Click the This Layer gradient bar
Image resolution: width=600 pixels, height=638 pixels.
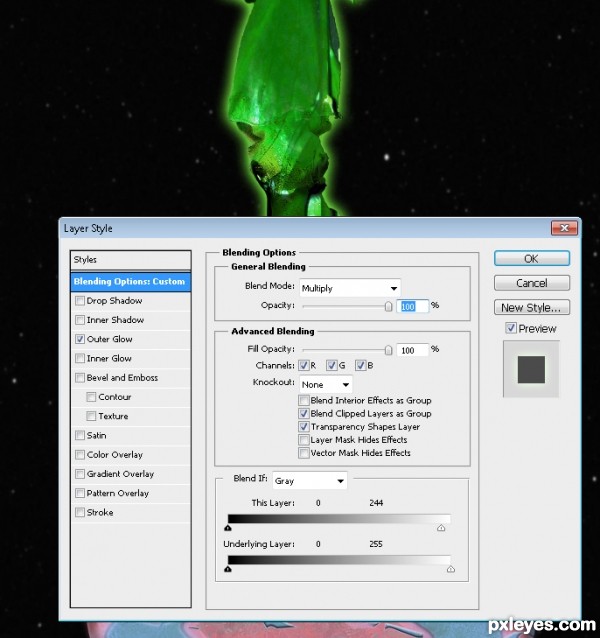point(339,519)
